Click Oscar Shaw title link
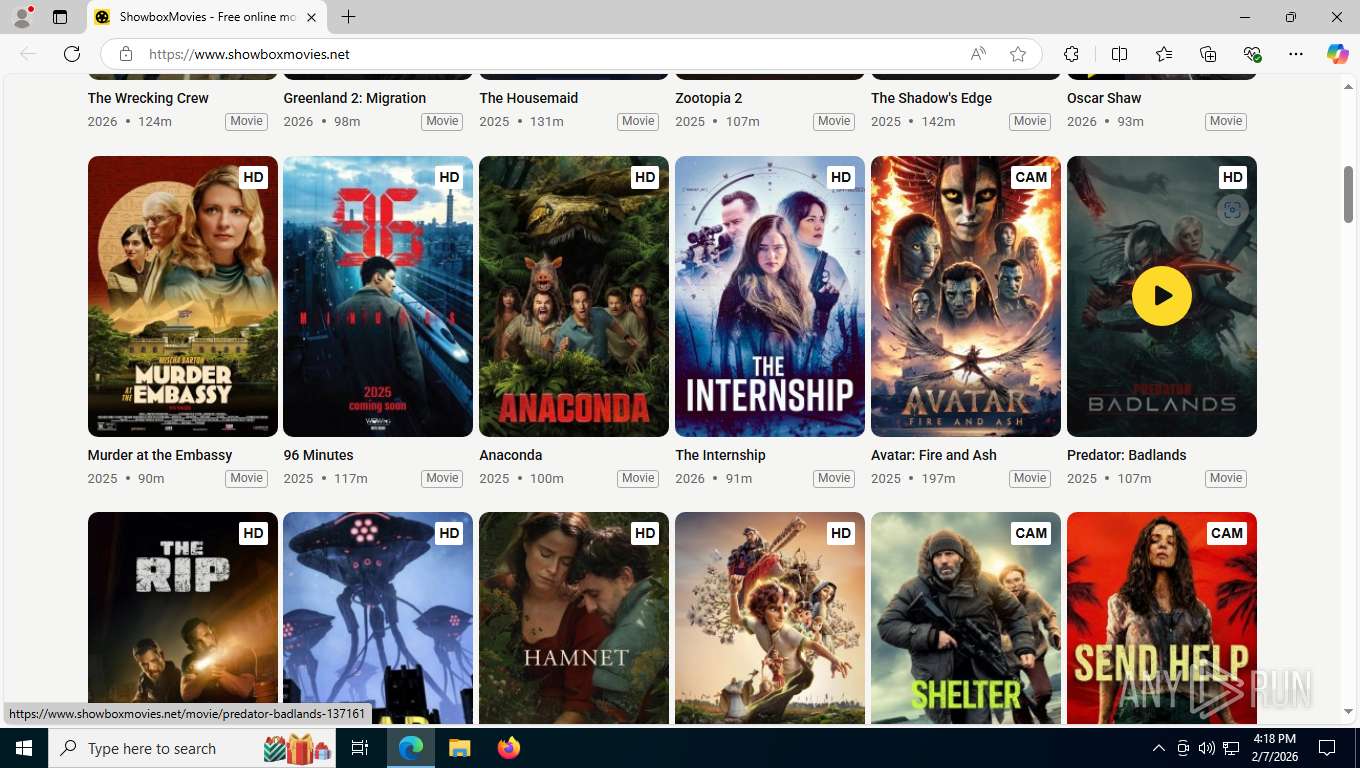Screen dimensions: 1360x768 pos(1104,98)
